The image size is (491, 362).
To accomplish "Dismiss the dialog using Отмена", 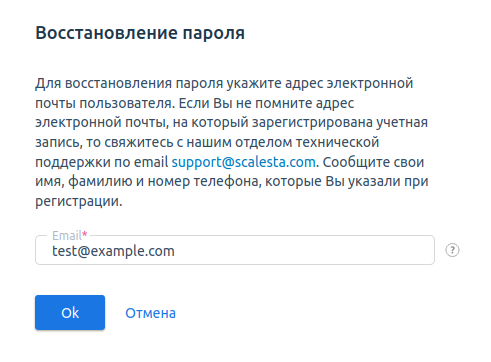I will pos(150,313).
